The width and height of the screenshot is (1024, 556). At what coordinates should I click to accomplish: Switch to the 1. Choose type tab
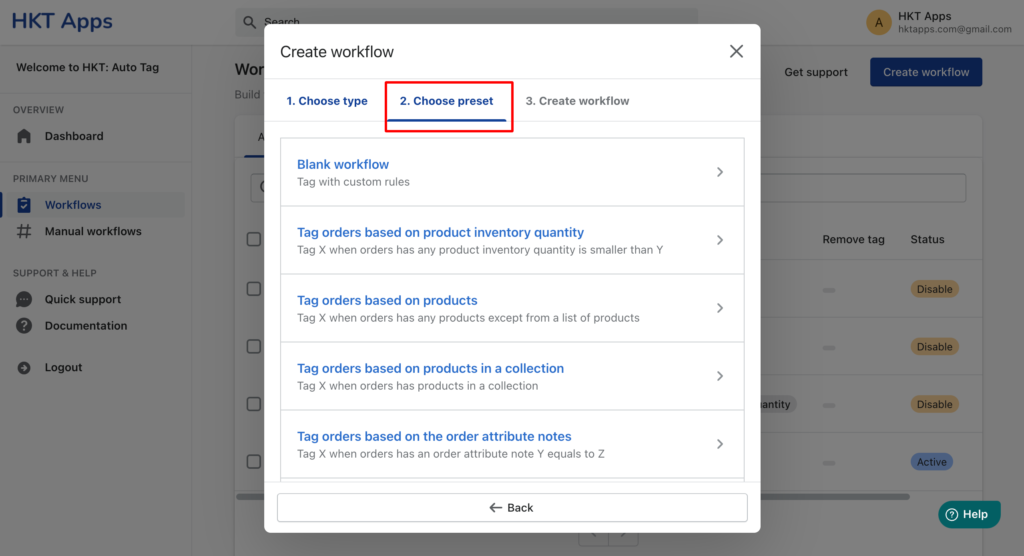327,101
